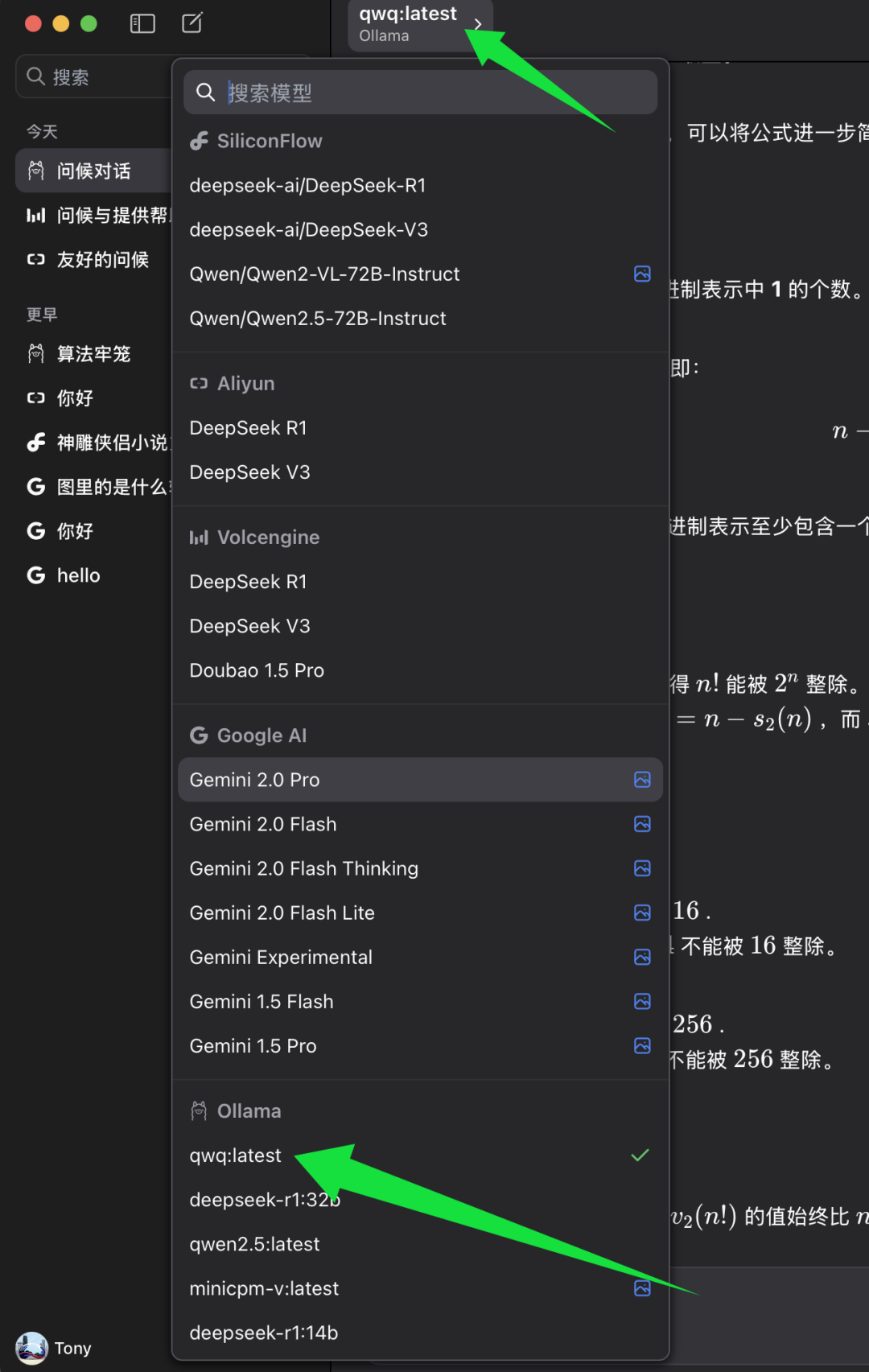Click Tony's profile avatar
The width and height of the screenshot is (869, 1372).
pos(31,1348)
